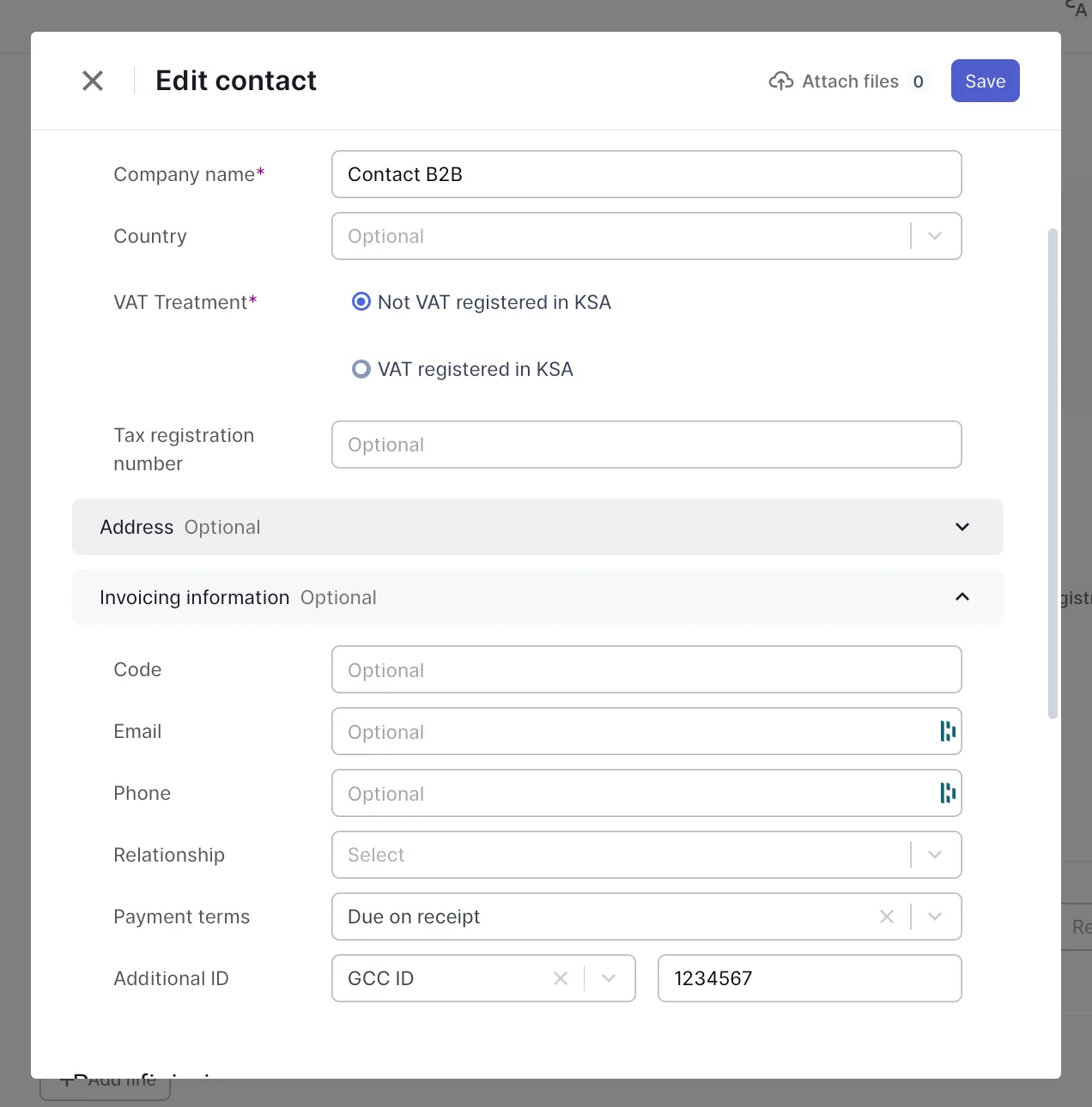Save the contact changes
1092x1107 pixels.
coord(985,81)
